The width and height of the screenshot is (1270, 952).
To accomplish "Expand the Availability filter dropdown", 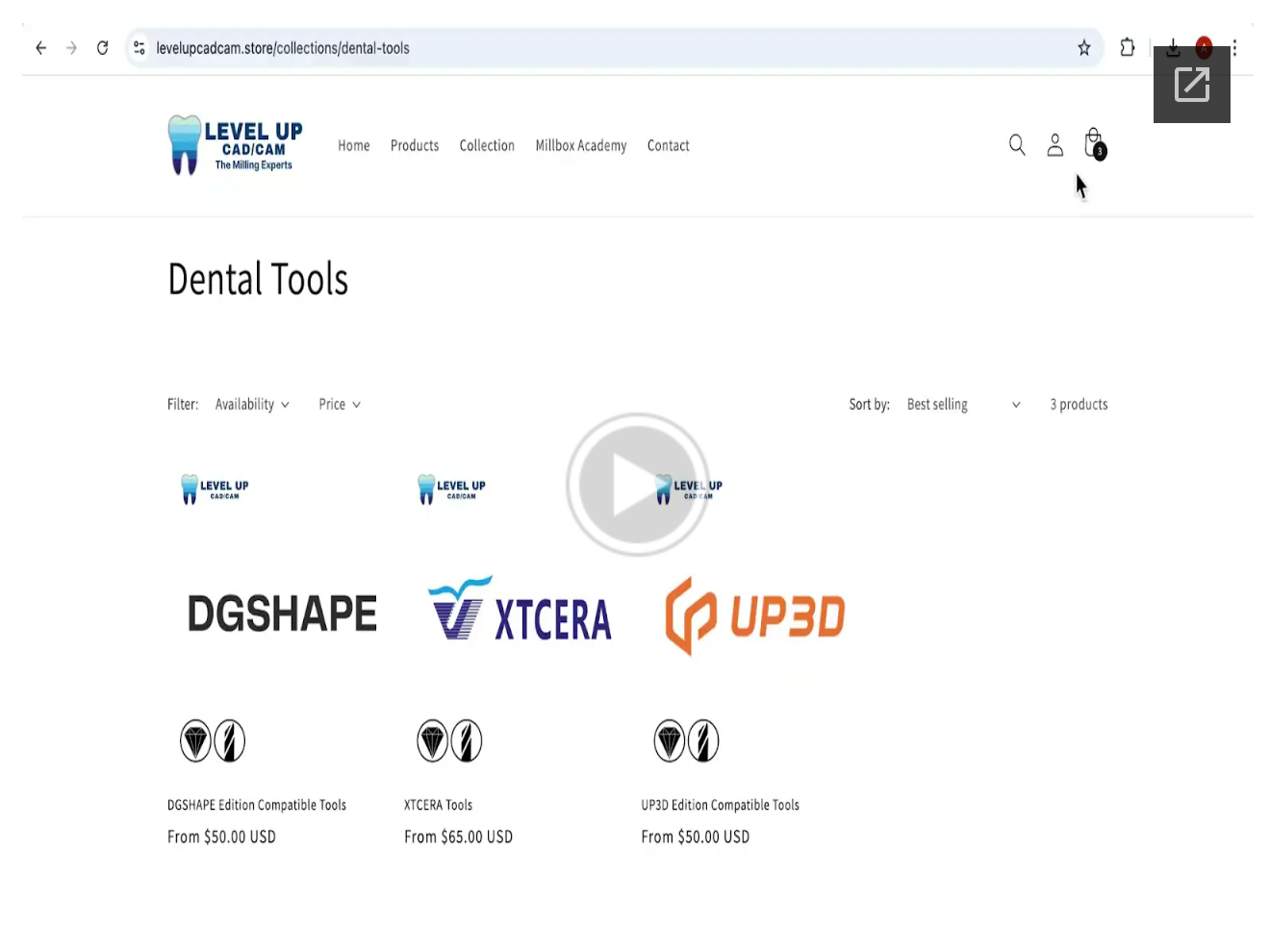I will [x=252, y=404].
